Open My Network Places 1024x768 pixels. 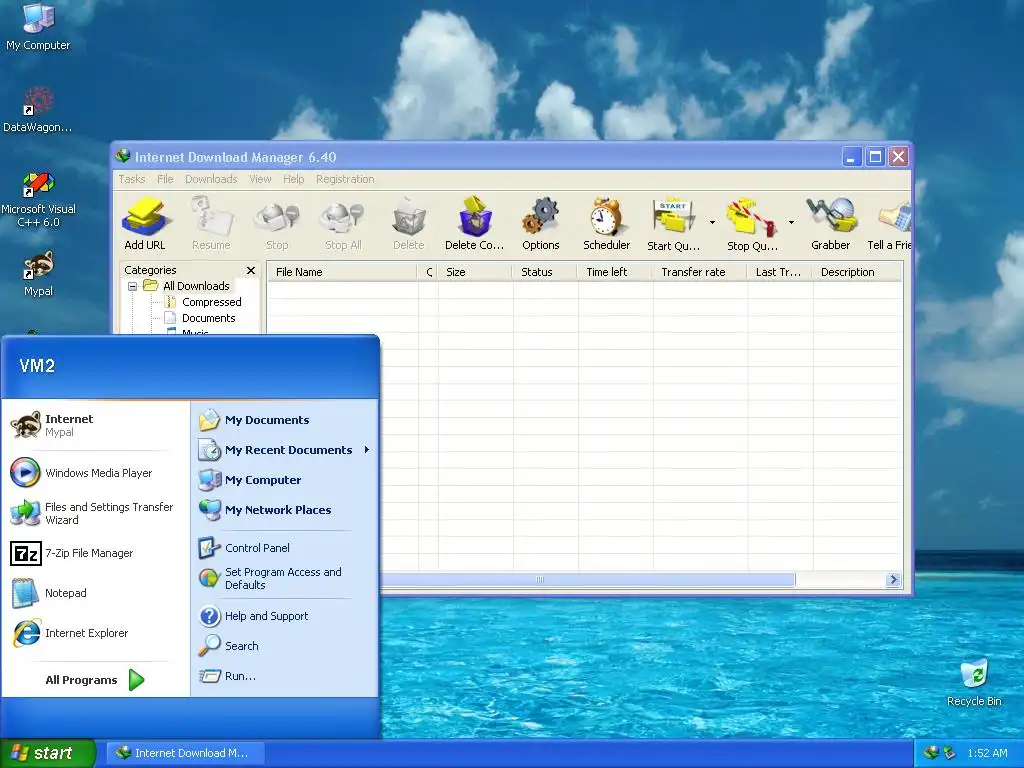point(284,510)
